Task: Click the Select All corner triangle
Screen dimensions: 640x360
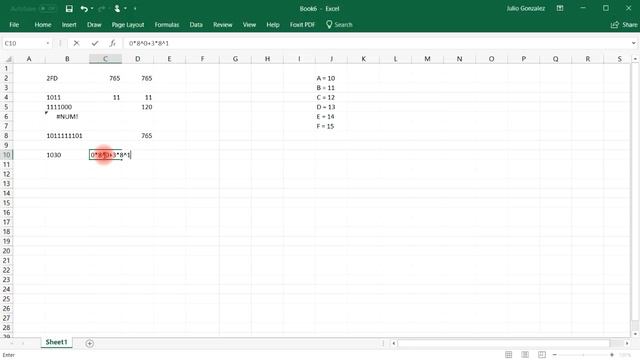Action: click(x=8, y=59)
